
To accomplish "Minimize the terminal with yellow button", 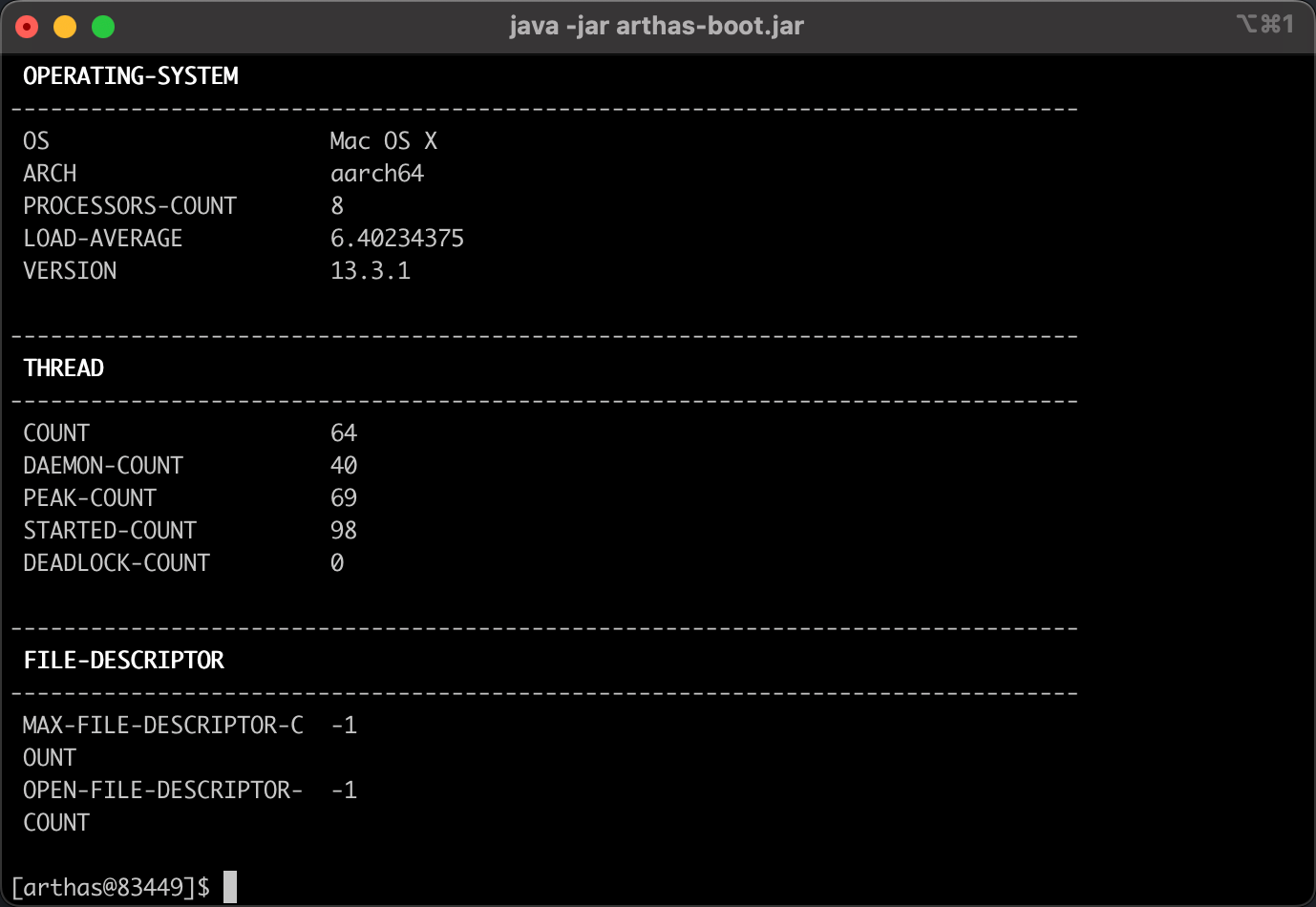I will 65,27.
